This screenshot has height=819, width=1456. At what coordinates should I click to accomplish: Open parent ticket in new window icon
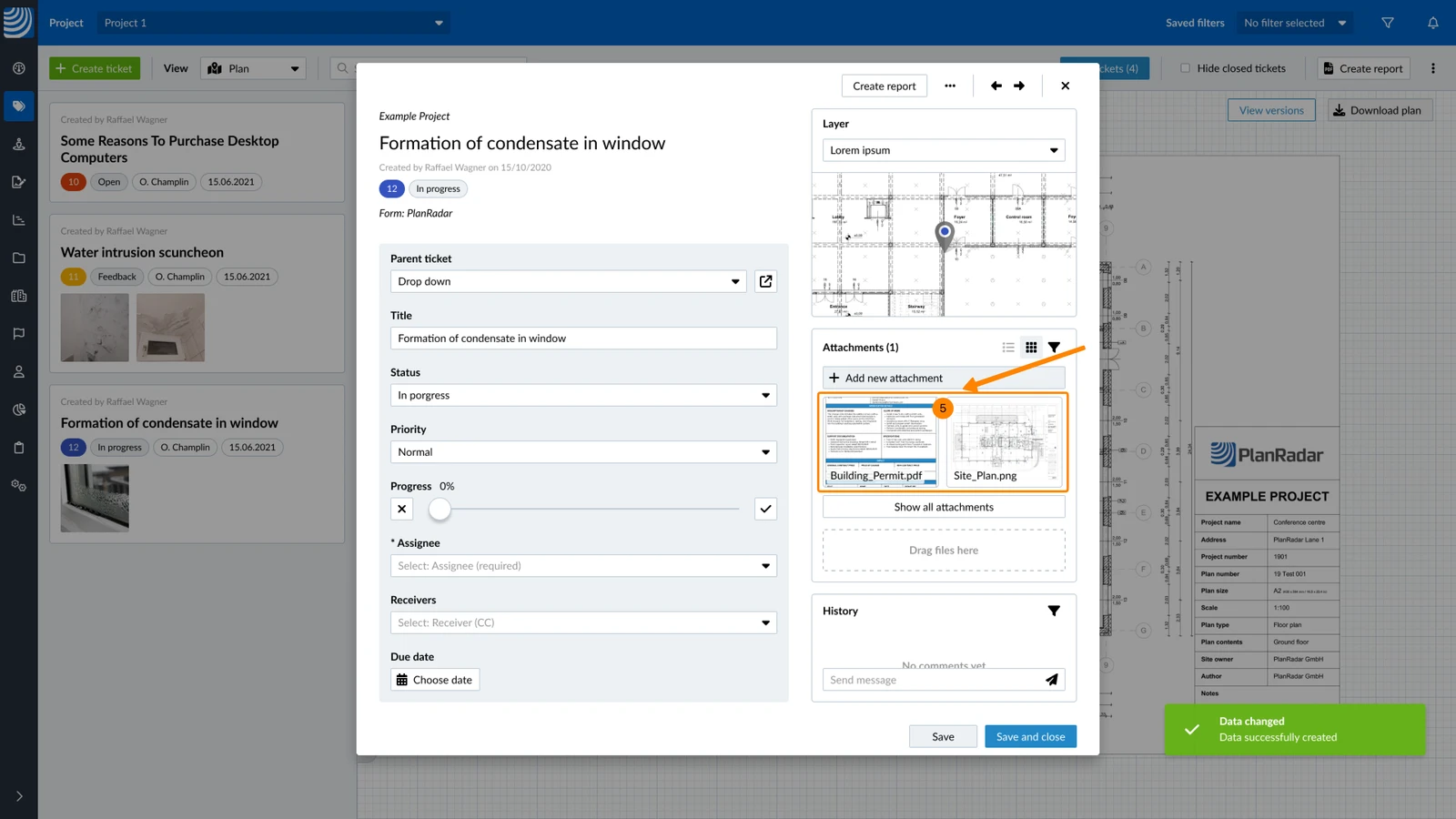[766, 281]
